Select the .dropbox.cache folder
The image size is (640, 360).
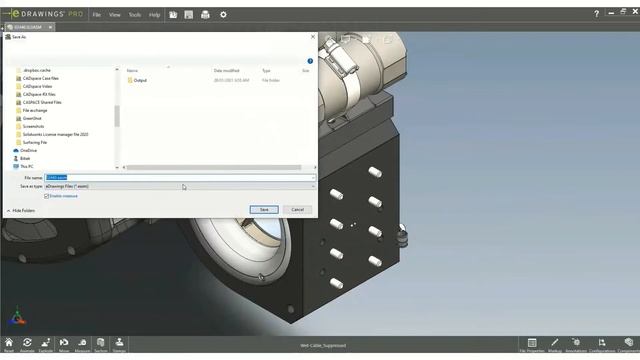pyautogui.click(x=37, y=70)
